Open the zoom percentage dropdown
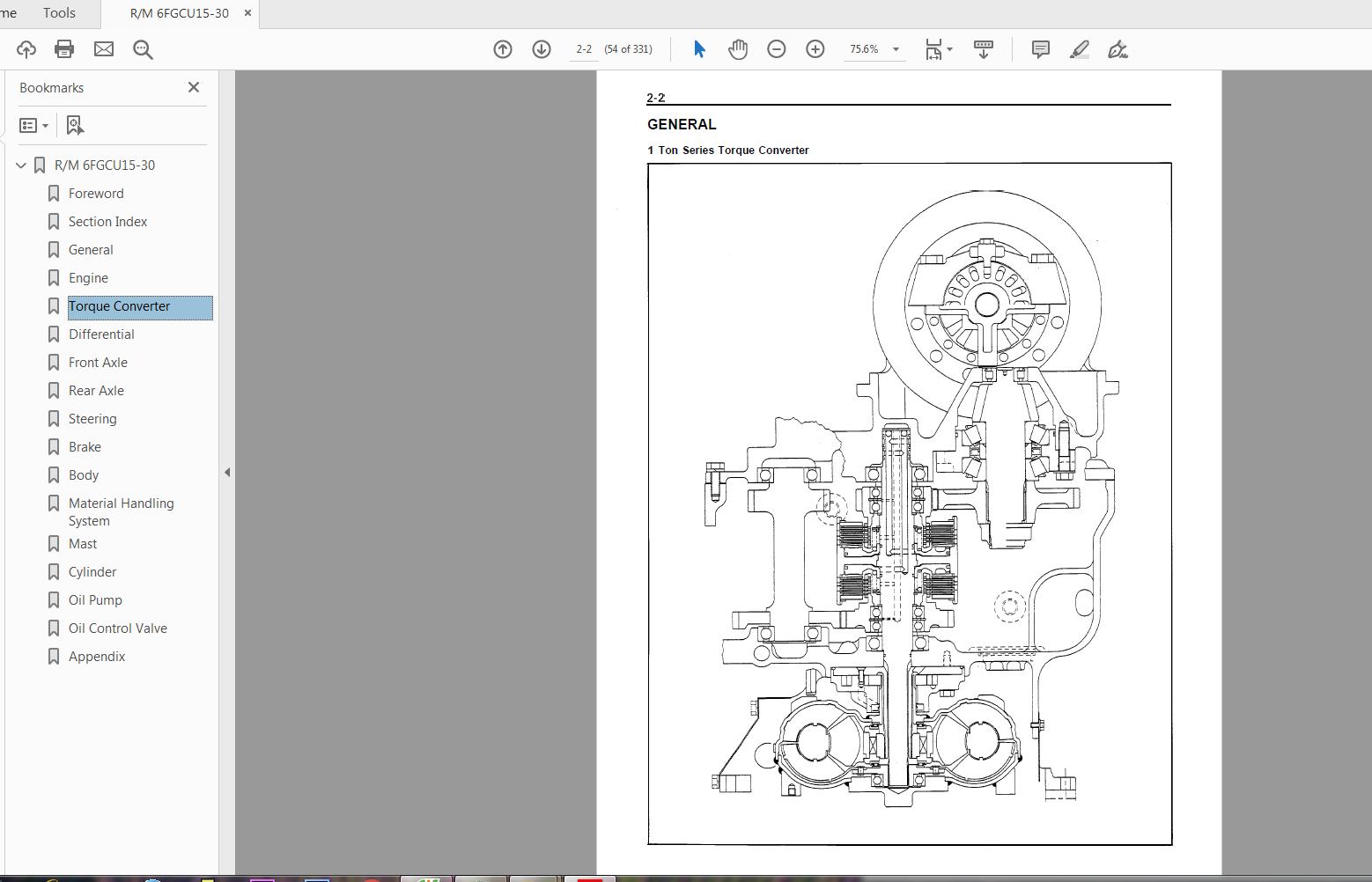This screenshot has height=882, width=1372. click(896, 49)
